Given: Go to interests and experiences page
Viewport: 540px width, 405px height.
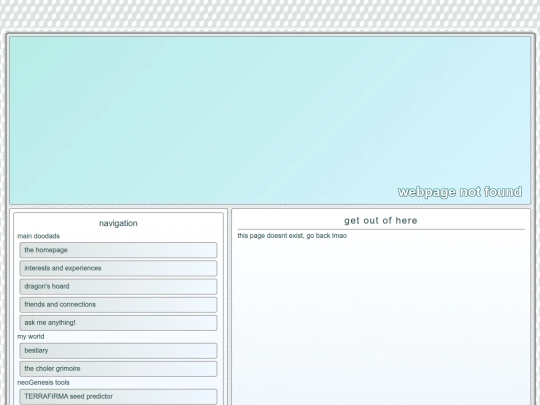Looking at the screenshot, I should [x=118, y=268].
